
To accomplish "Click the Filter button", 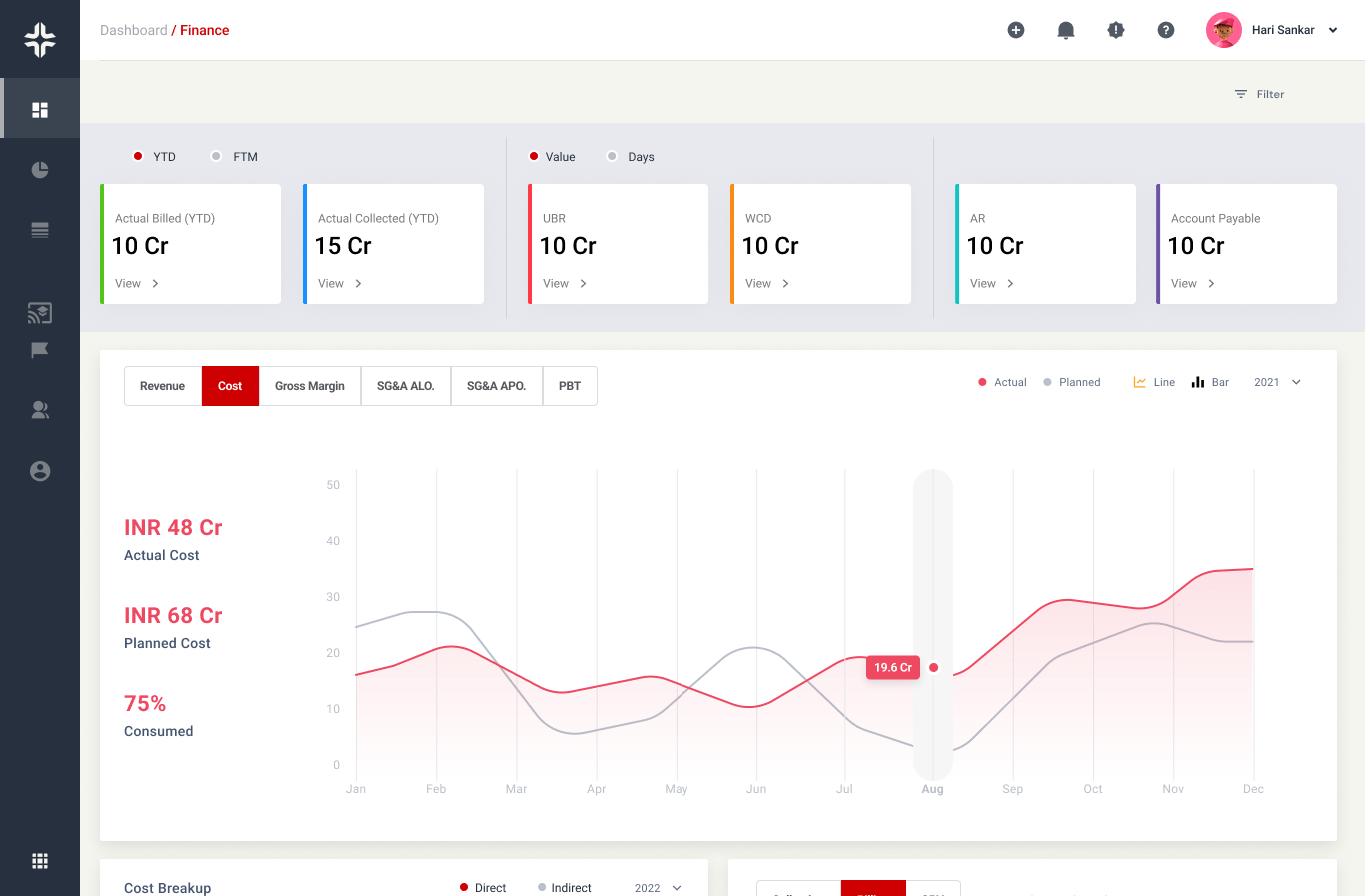I will tap(1259, 94).
